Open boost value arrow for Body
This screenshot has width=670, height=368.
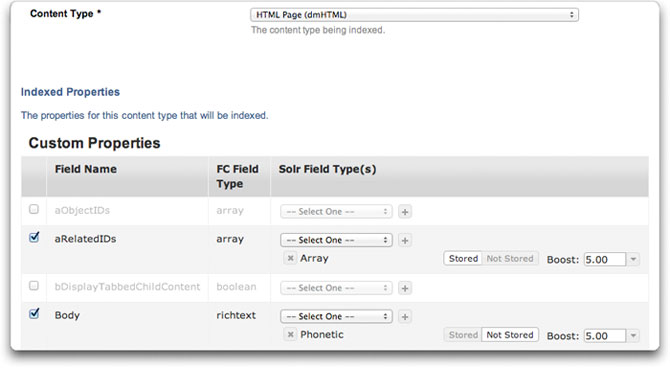click(633, 336)
